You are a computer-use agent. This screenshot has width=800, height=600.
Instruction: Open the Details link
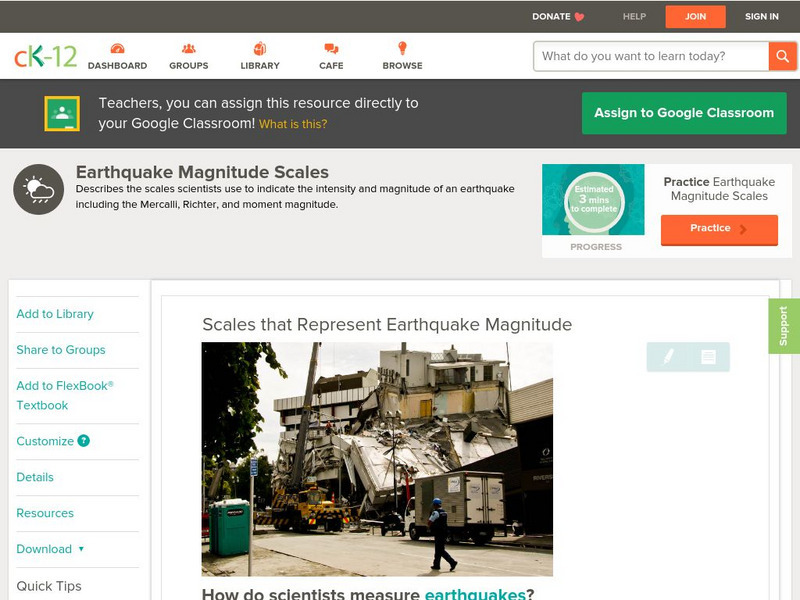click(35, 477)
